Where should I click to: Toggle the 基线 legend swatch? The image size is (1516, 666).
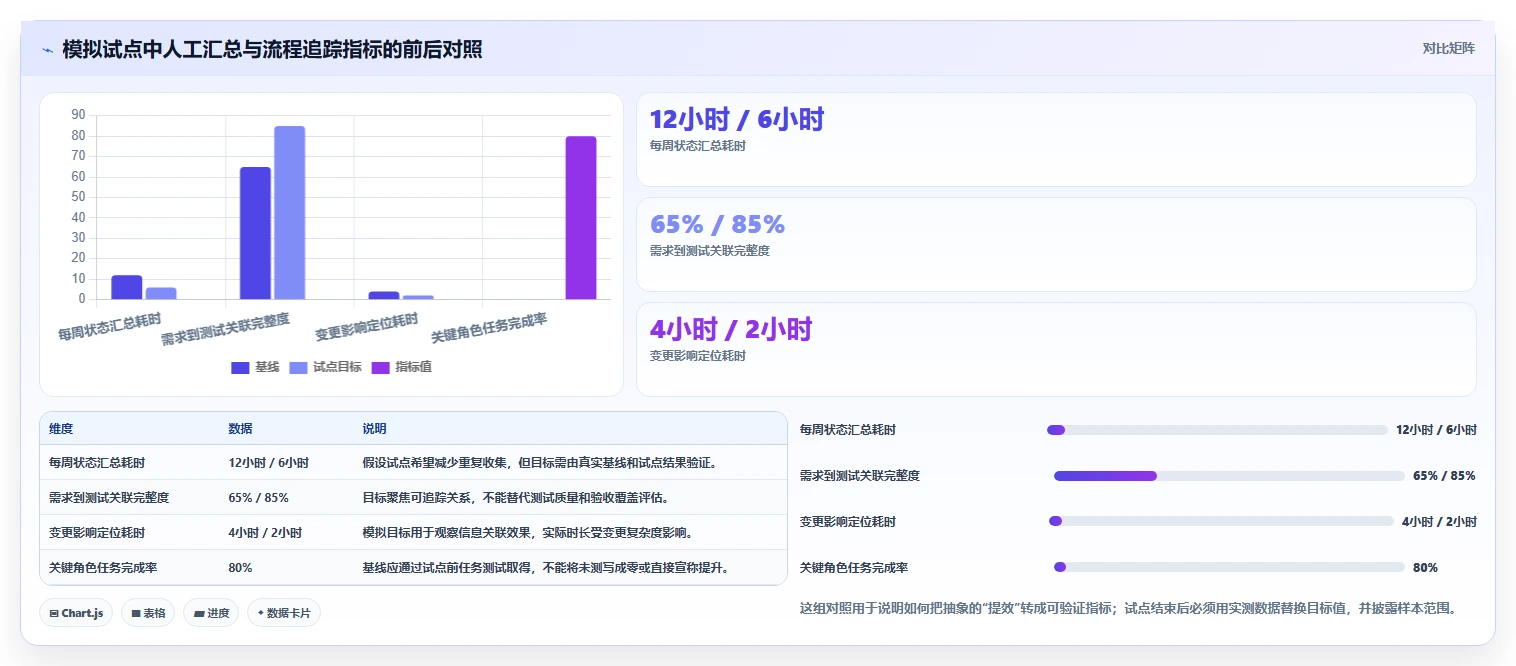(x=240, y=367)
